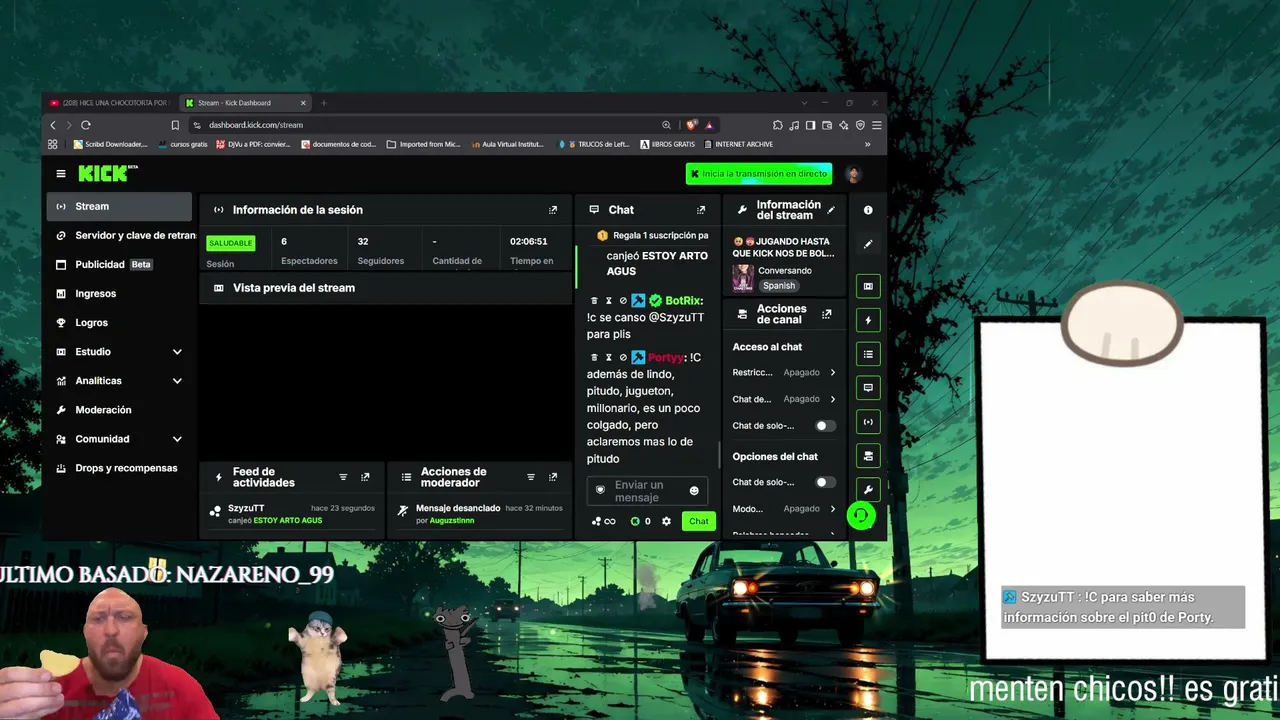Open the browser's main menu
1280x720 pixels.
click(x=877, y=125)
